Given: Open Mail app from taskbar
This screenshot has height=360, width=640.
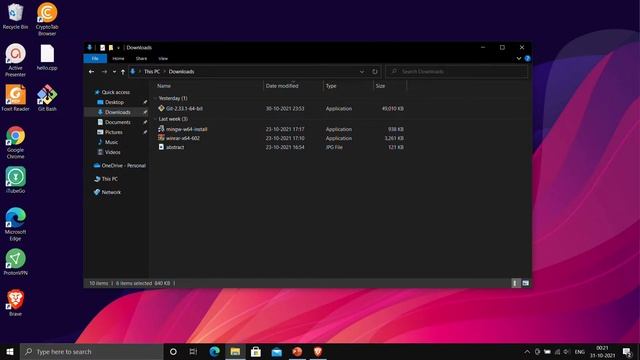Looking at the screenshot, I should pos(277,351).
